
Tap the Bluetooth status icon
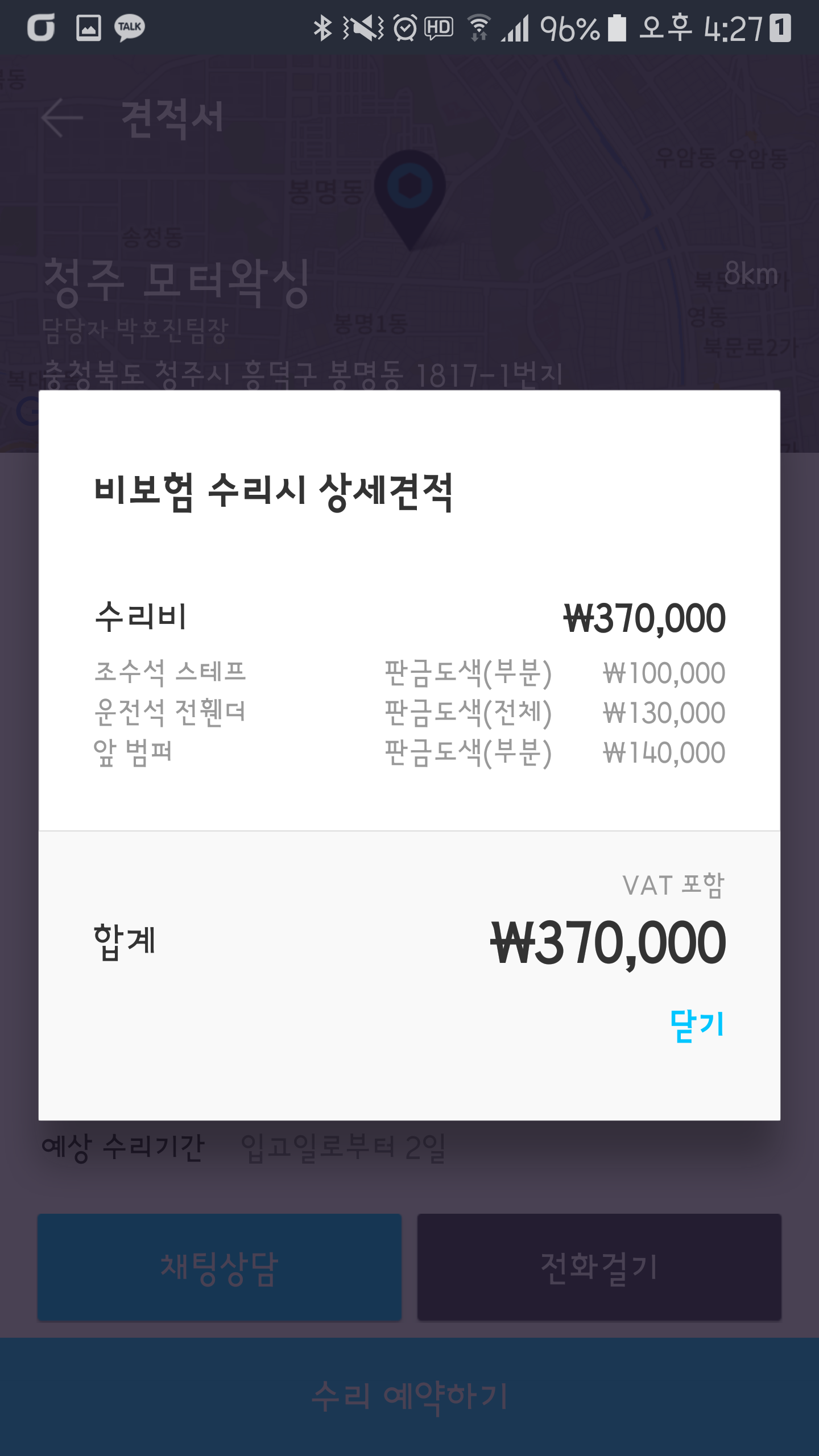[322, 27]
